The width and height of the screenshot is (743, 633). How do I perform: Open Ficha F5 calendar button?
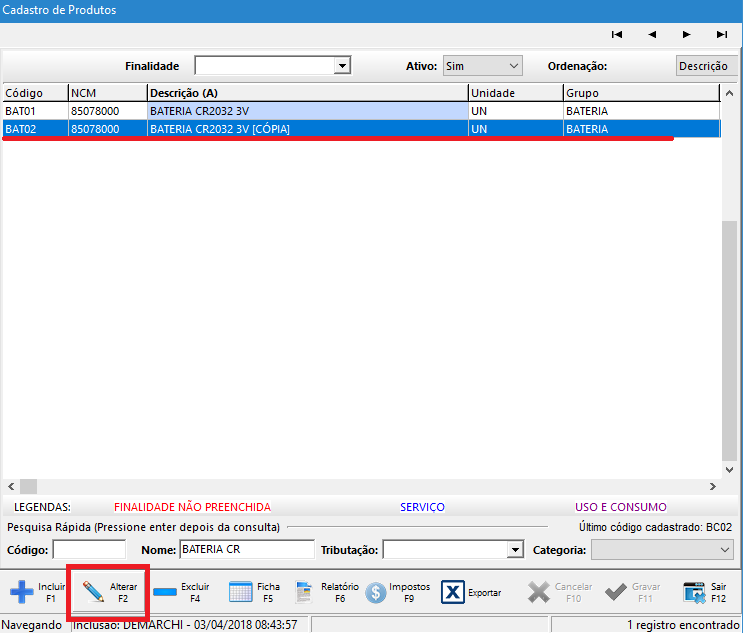[254, 592]
